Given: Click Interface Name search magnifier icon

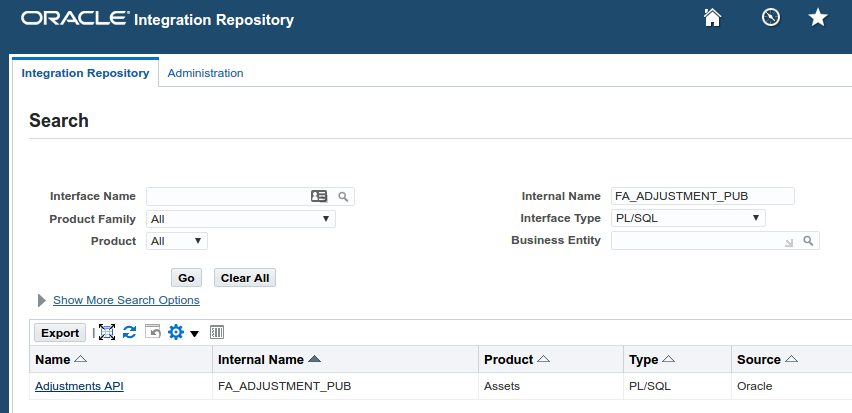Looking at the screenshot, I should coord(343,197).
